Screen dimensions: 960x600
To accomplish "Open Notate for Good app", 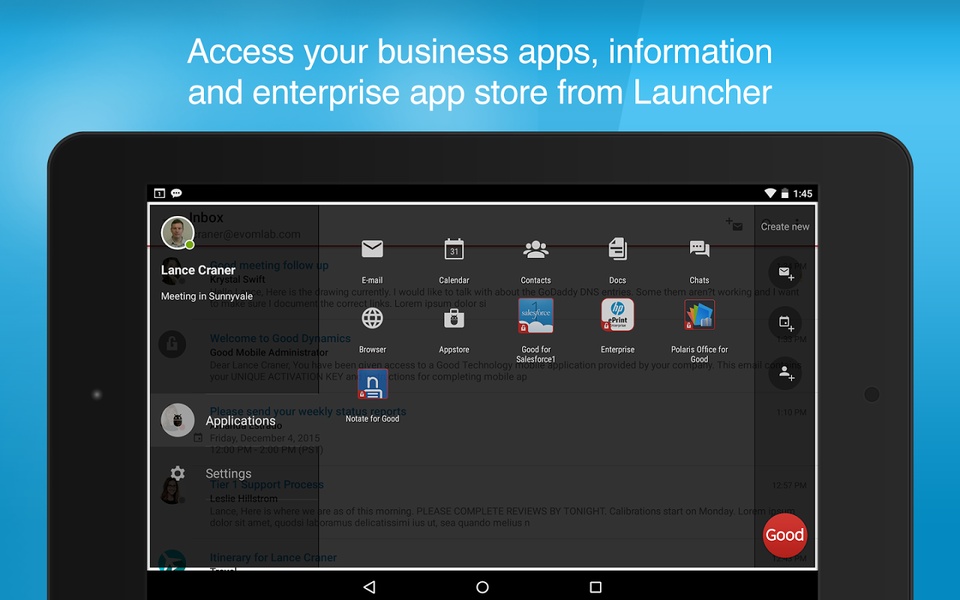I will [372, 384].
